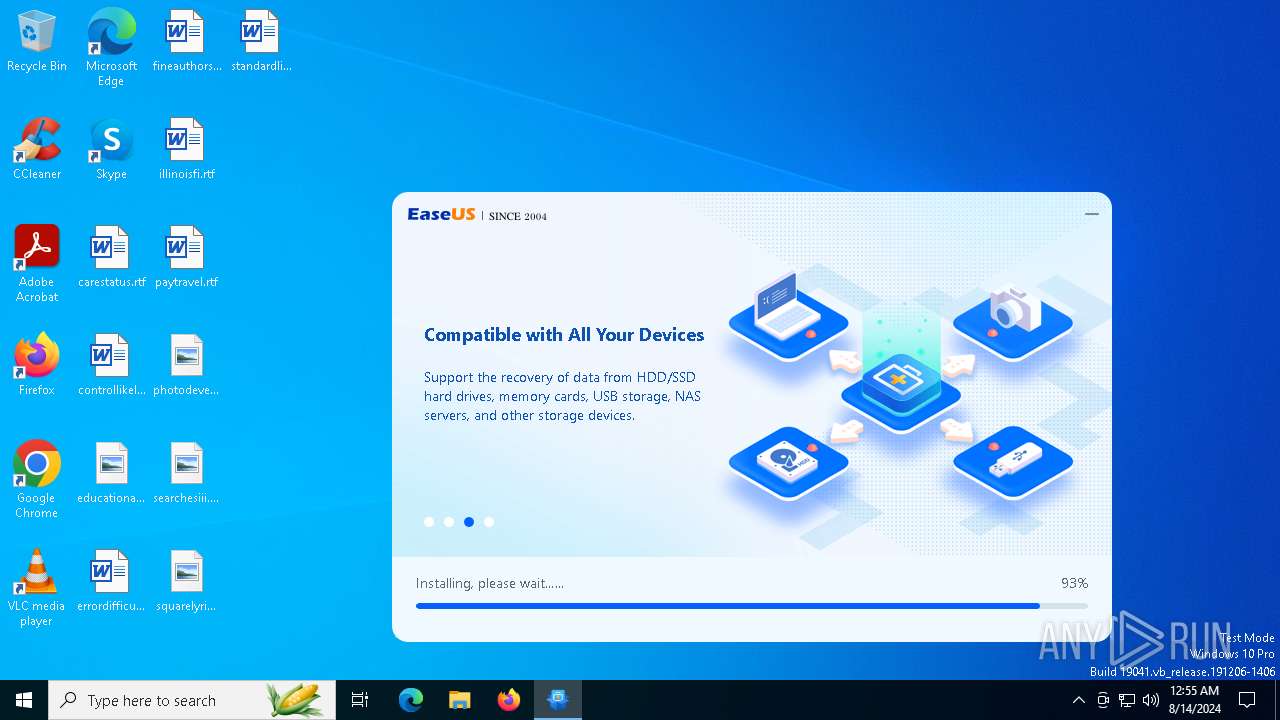Select the errordifficu document icon
Viewport: 1280px width, 720px height.
(111, 582)
